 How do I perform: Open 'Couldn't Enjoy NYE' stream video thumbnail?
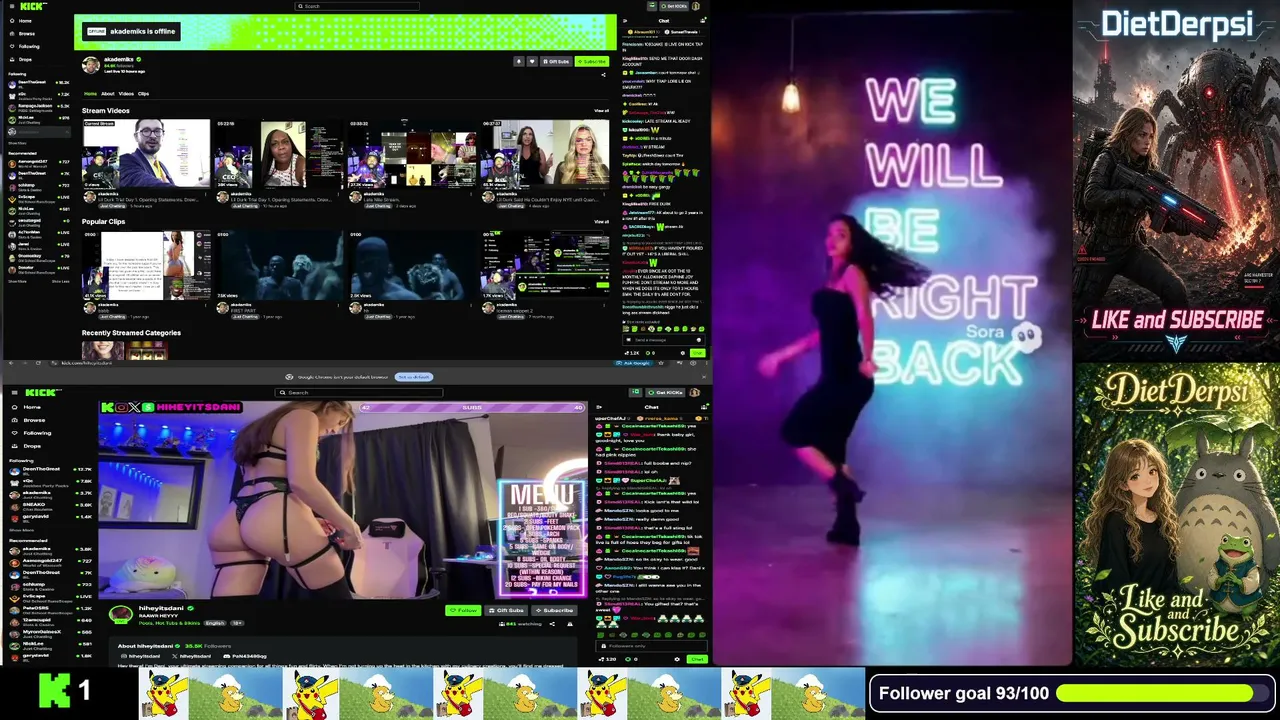tap(545, 153)
